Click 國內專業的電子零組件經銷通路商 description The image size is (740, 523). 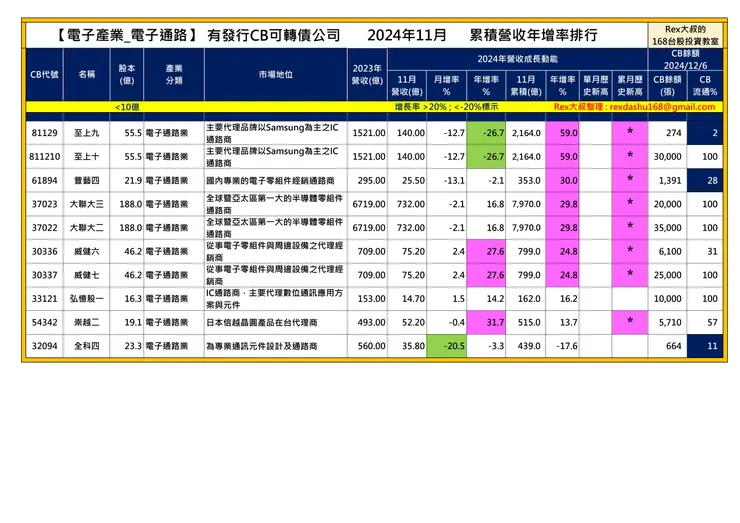tap(270, 180)
